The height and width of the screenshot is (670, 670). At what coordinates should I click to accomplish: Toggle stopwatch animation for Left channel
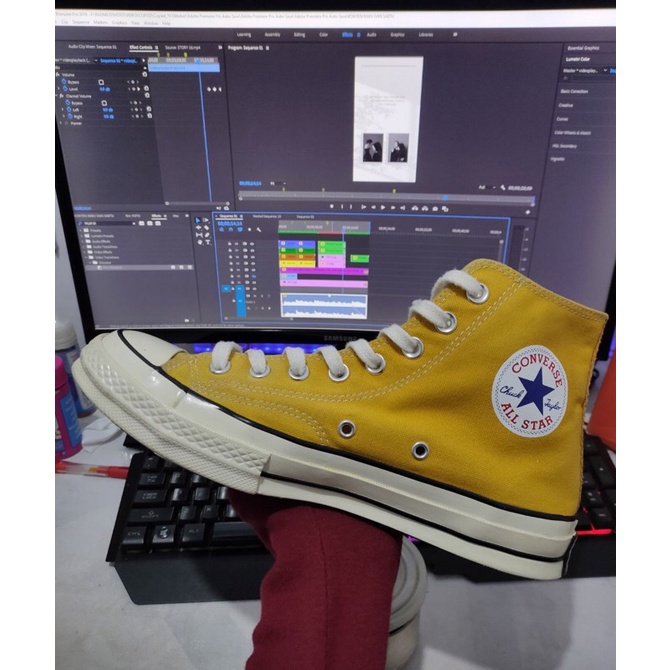(69, 110)
